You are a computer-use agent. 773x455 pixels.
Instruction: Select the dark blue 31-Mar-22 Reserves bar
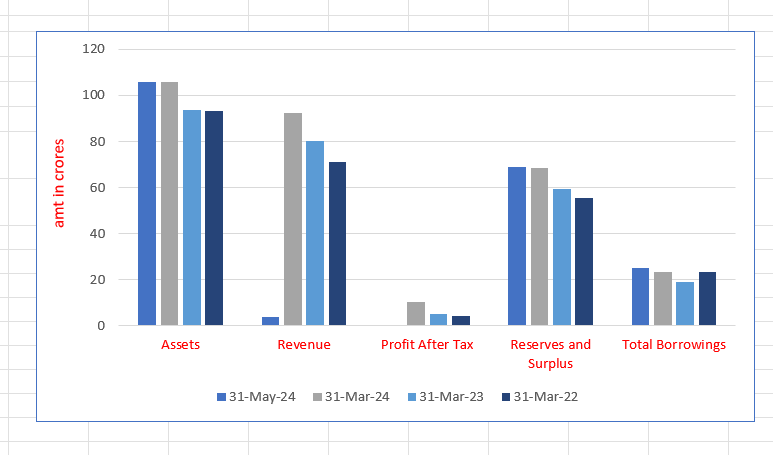(x=584, y=261)
